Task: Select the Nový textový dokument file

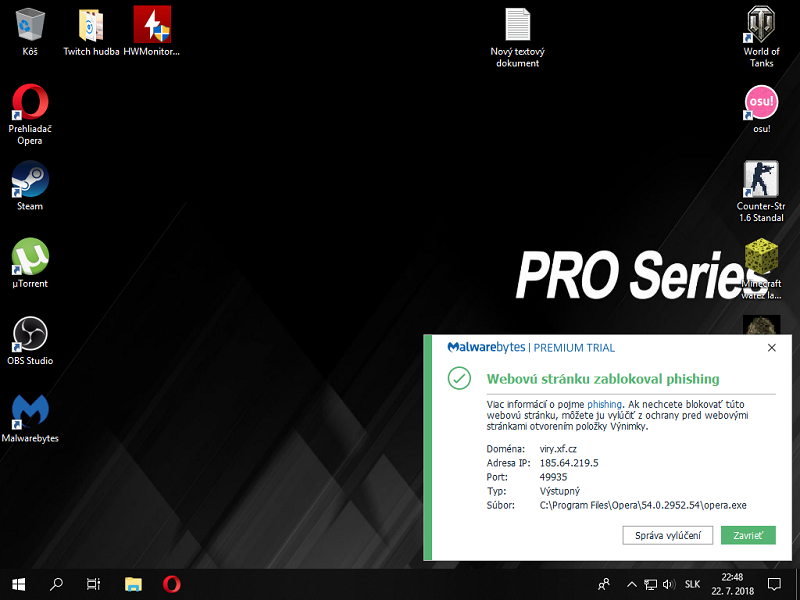Action: point(517,37)
